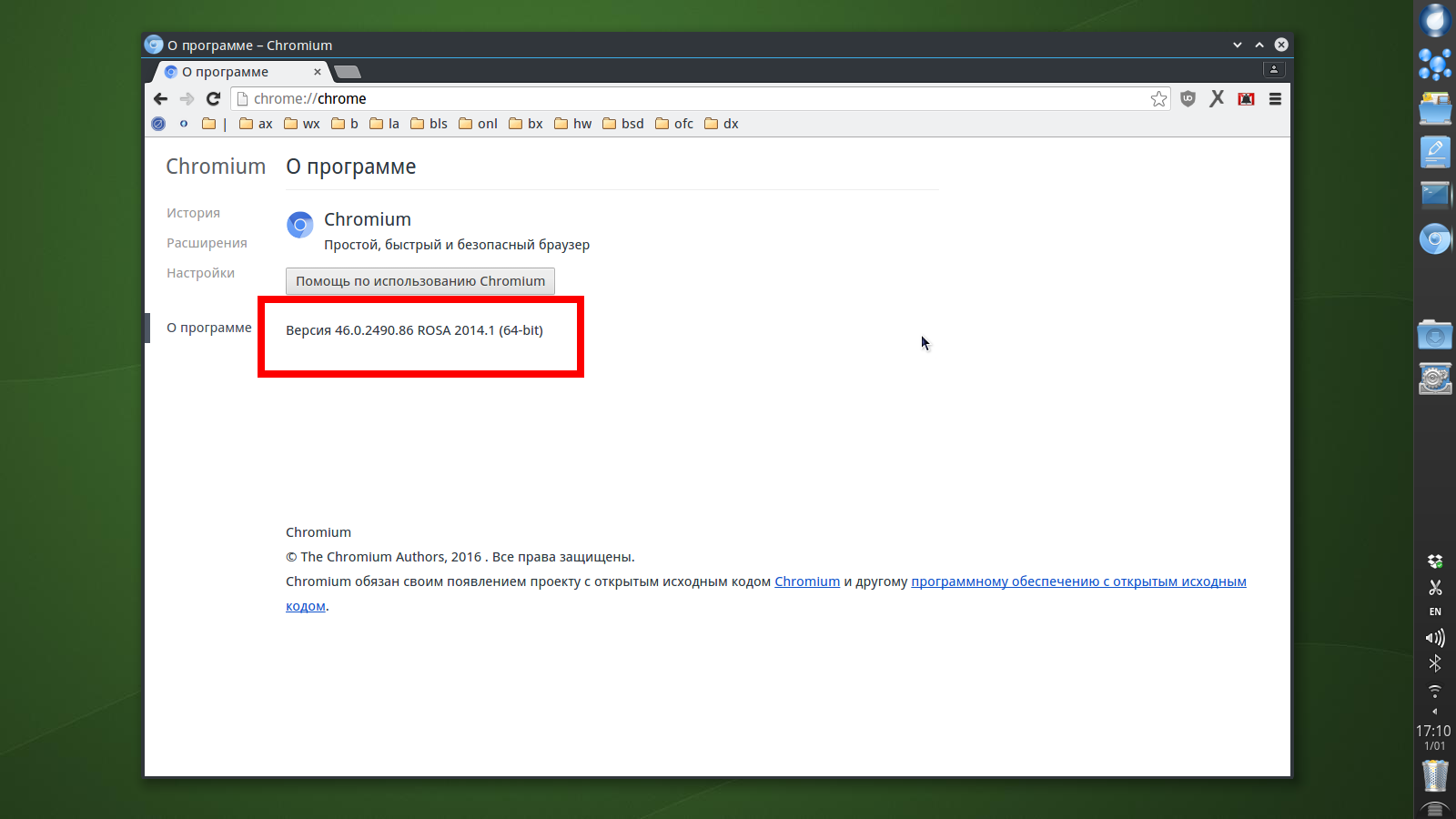This screenshot has height=819, width=1456.
Task: Click the forward navigation arrow
Action: (x=187, y=98)
